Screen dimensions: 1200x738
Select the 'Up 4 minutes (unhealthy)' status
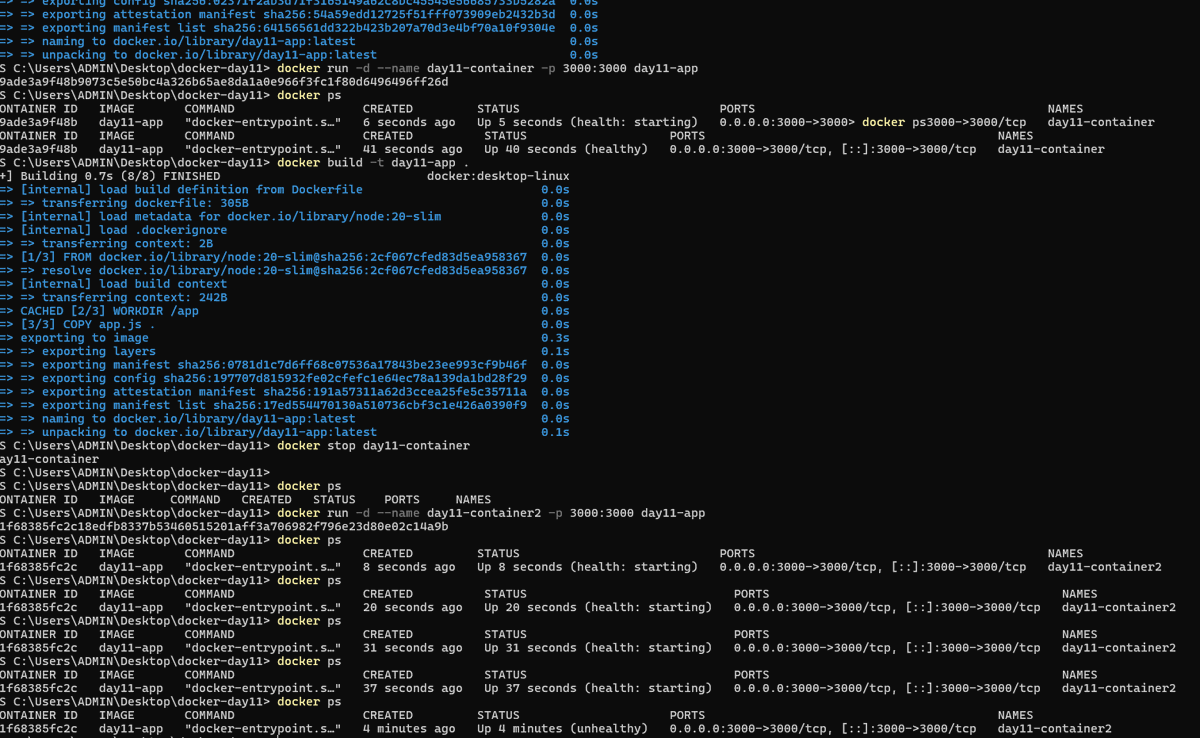[x=563, y=729]
